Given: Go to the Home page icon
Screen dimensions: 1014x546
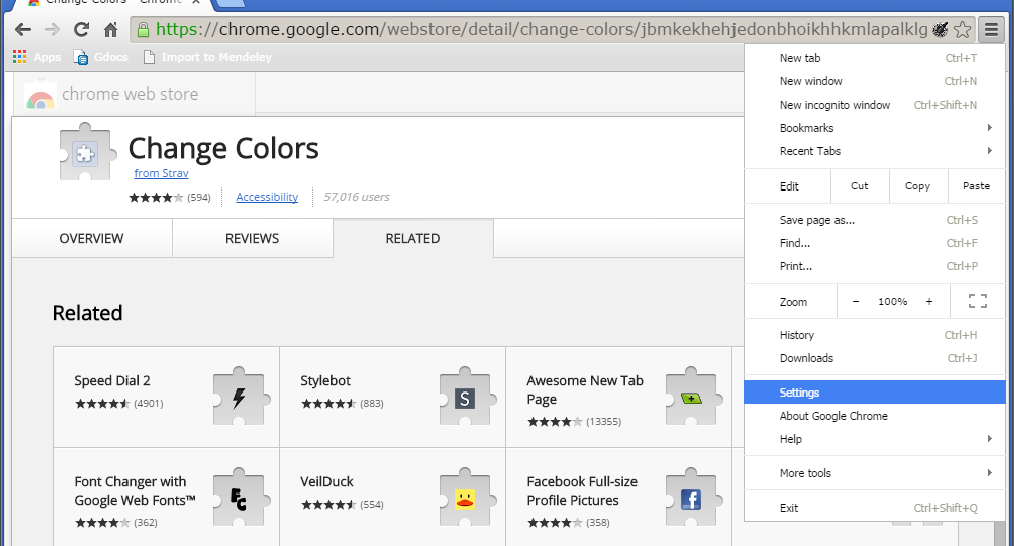Looking at the screenshot, I should point(111,29).
